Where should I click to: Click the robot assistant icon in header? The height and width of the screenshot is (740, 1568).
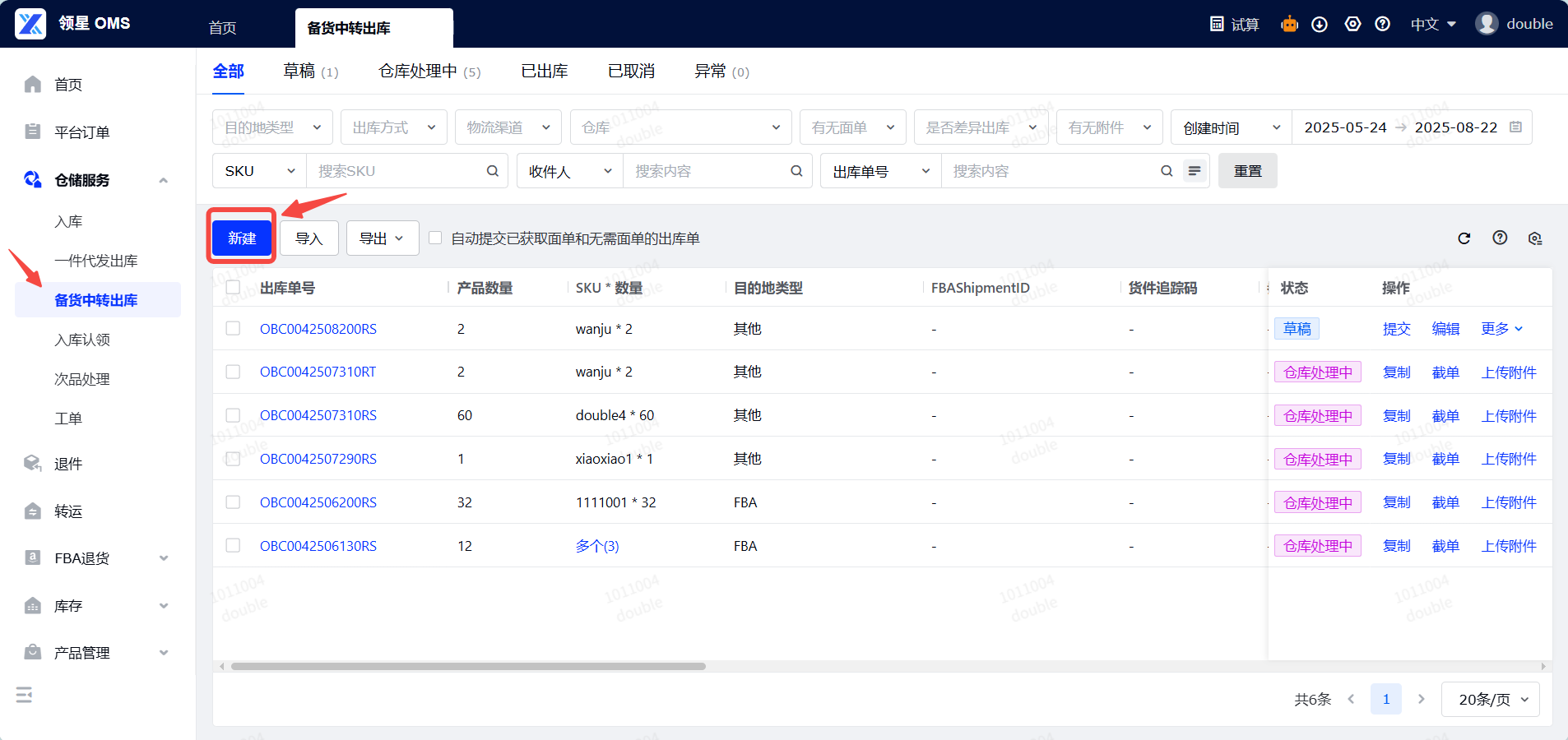(1289, 24)
